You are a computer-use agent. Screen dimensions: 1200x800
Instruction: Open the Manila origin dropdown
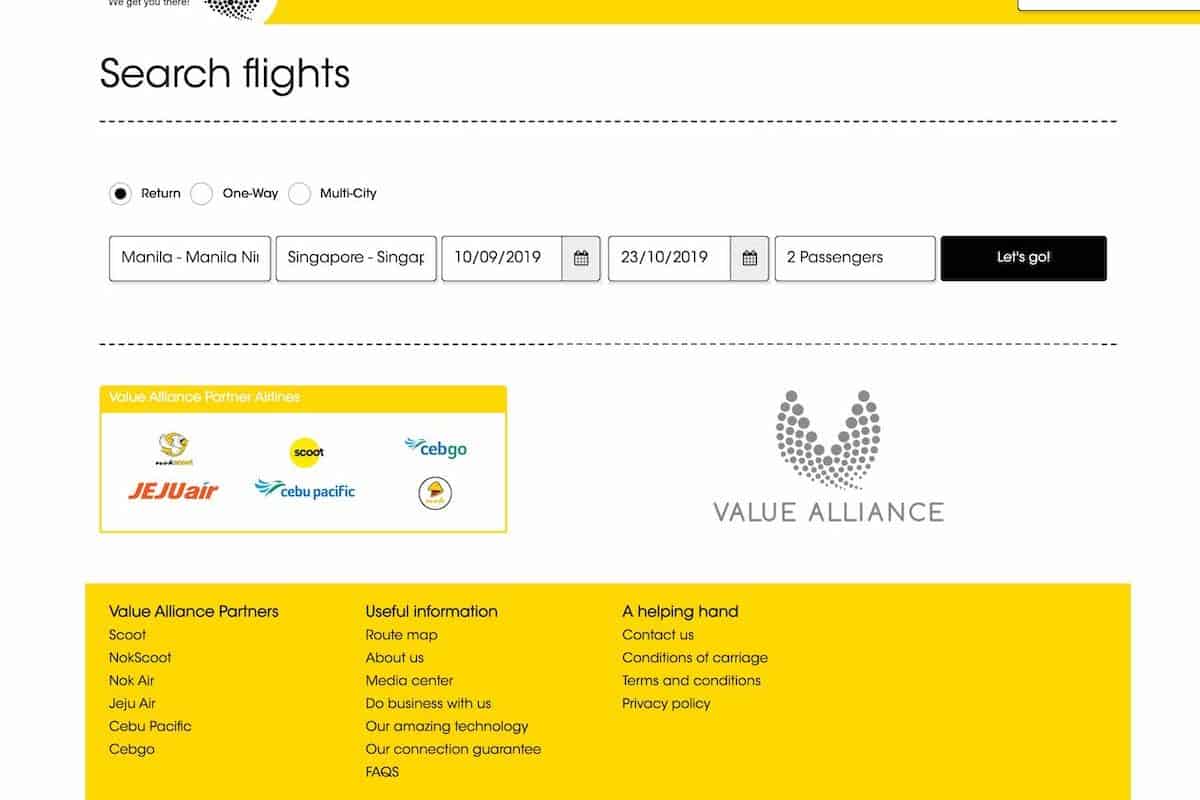click(190, 258)
